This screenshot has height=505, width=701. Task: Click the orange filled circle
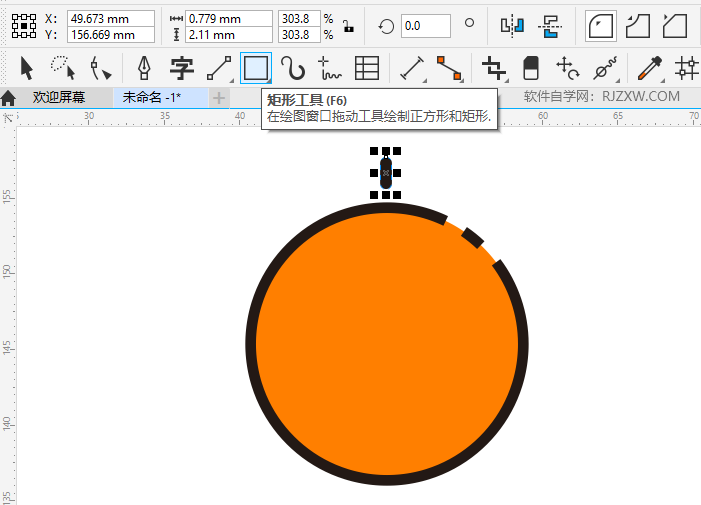(387, 344)
